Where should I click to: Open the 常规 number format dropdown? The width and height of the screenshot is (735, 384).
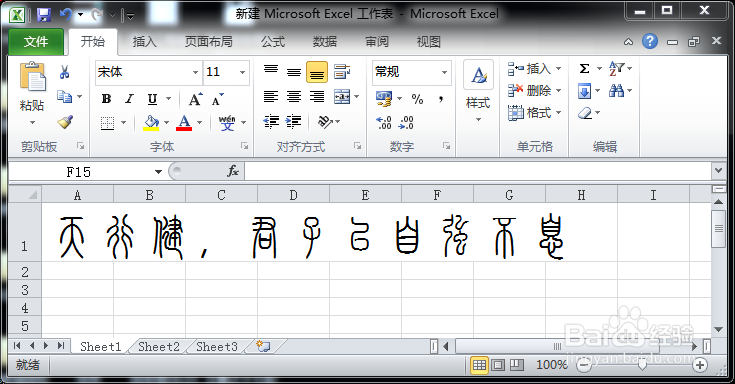pos(444,73)
